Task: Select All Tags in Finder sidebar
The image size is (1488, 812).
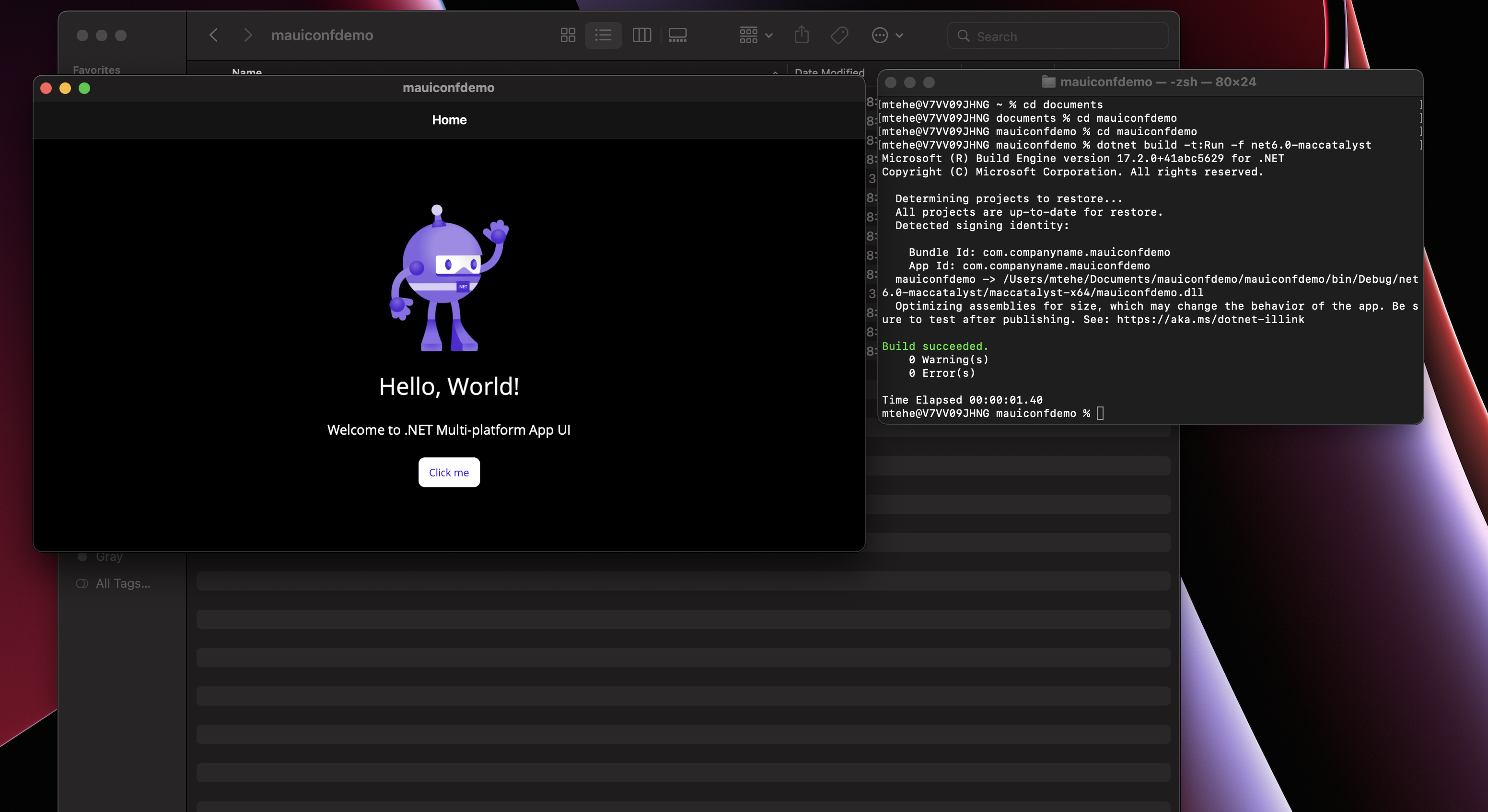Action: click(x=122, y=583)
